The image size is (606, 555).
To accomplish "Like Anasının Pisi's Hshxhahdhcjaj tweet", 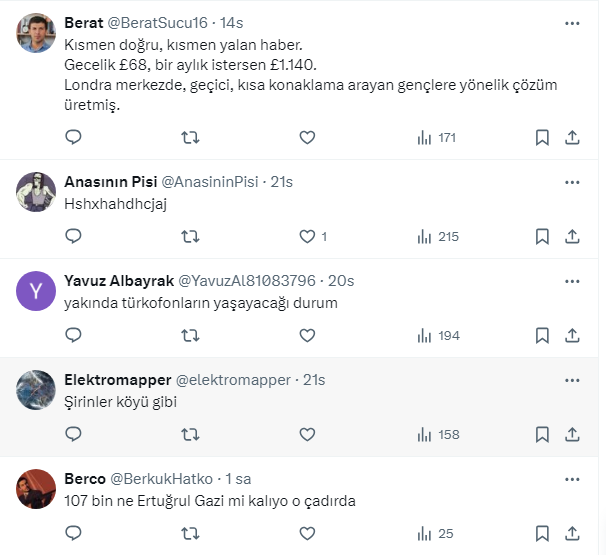I will tap(307, 237).
